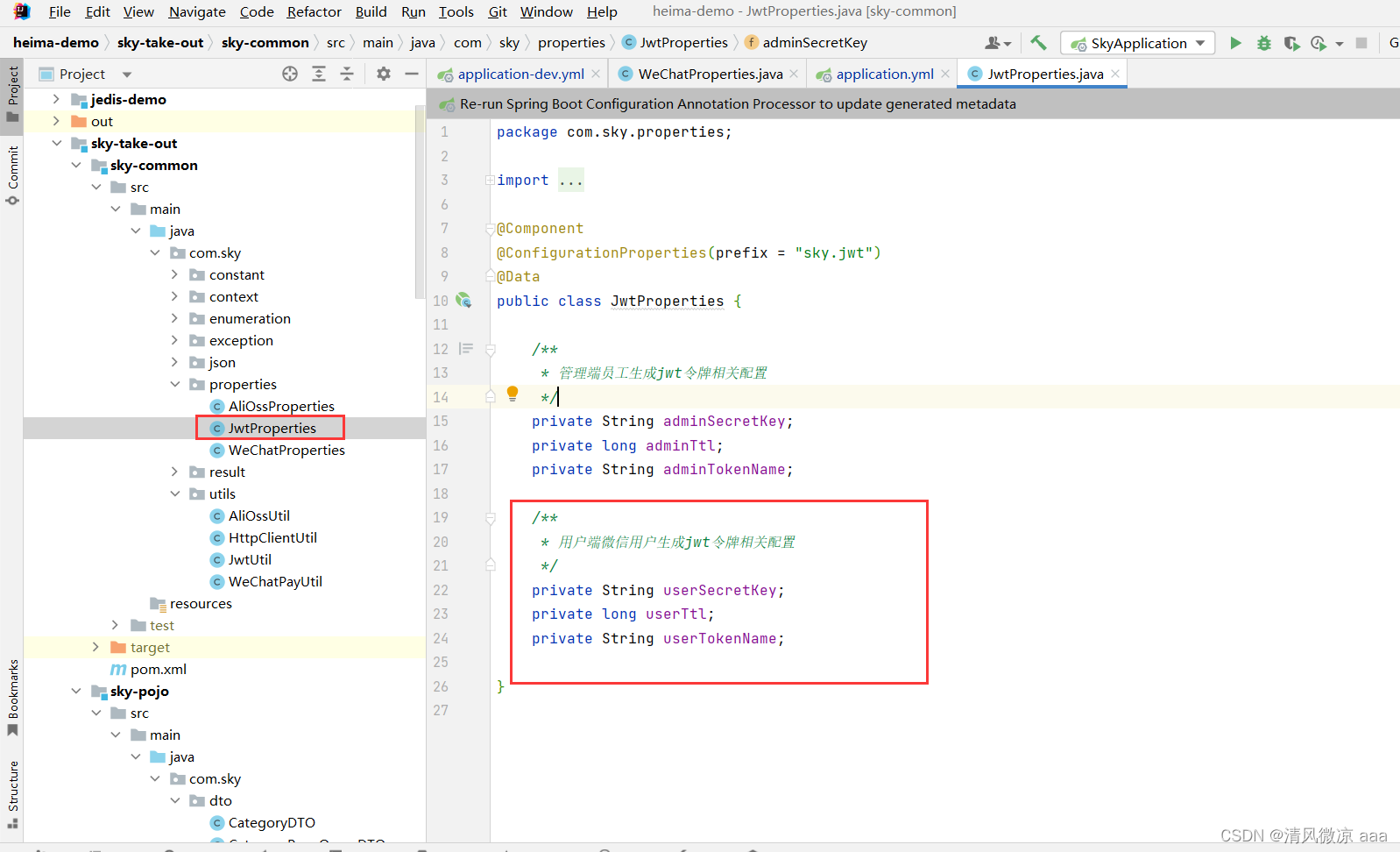Open Project panel settings gear
This screenshot has width=1400, height=852.
tap(384, 75)
